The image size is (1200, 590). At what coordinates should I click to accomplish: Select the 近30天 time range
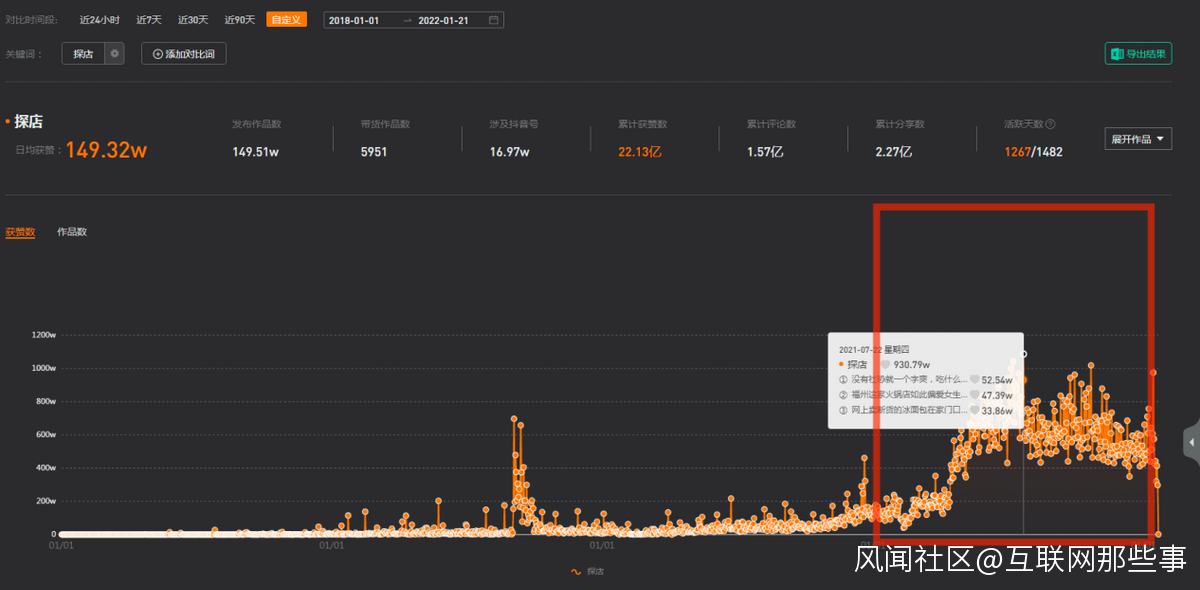pyautogui.click(x=194, y=20)
